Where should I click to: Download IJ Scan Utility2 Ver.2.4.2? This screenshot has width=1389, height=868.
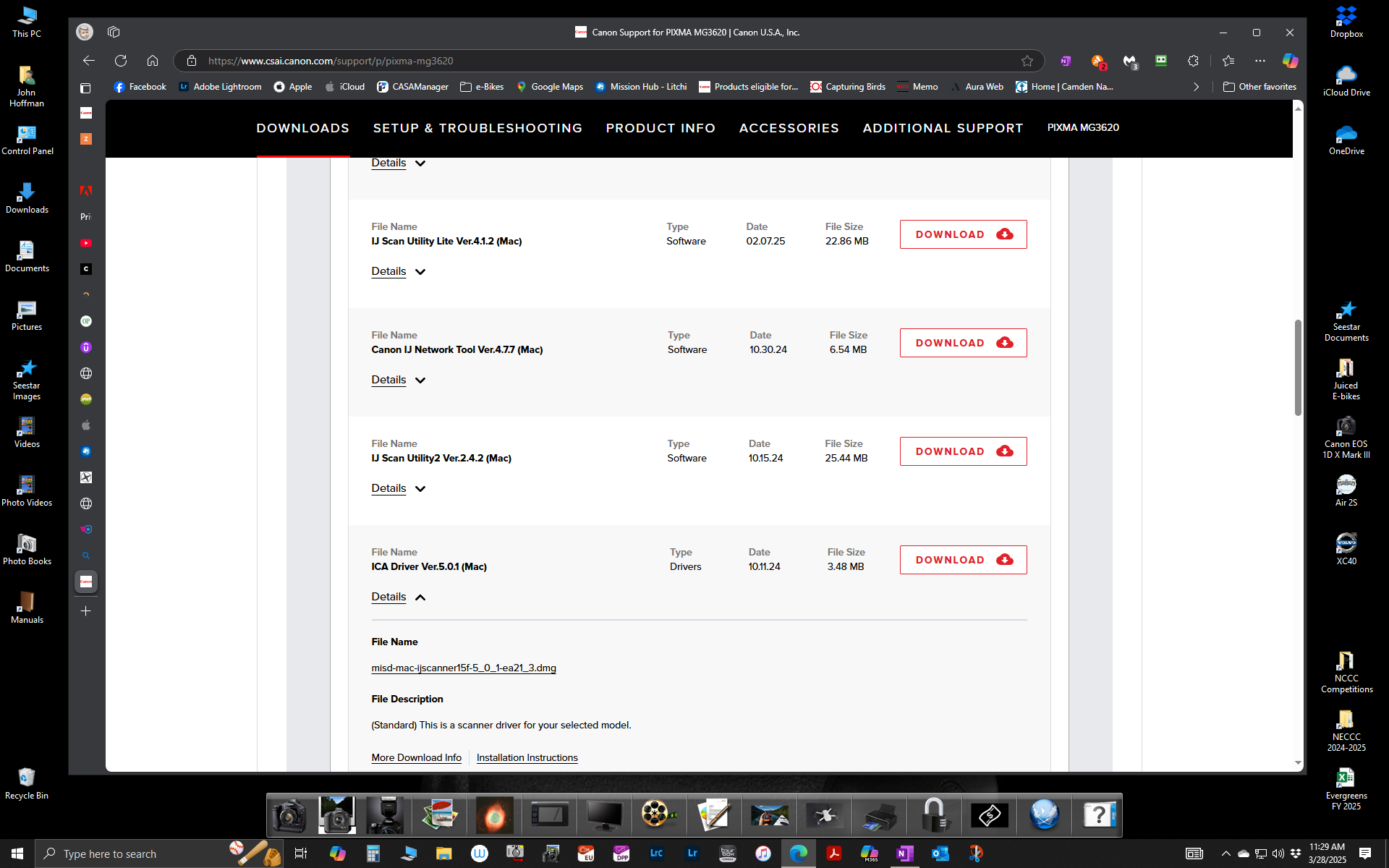pyautogui.click(x=963, y=451)
